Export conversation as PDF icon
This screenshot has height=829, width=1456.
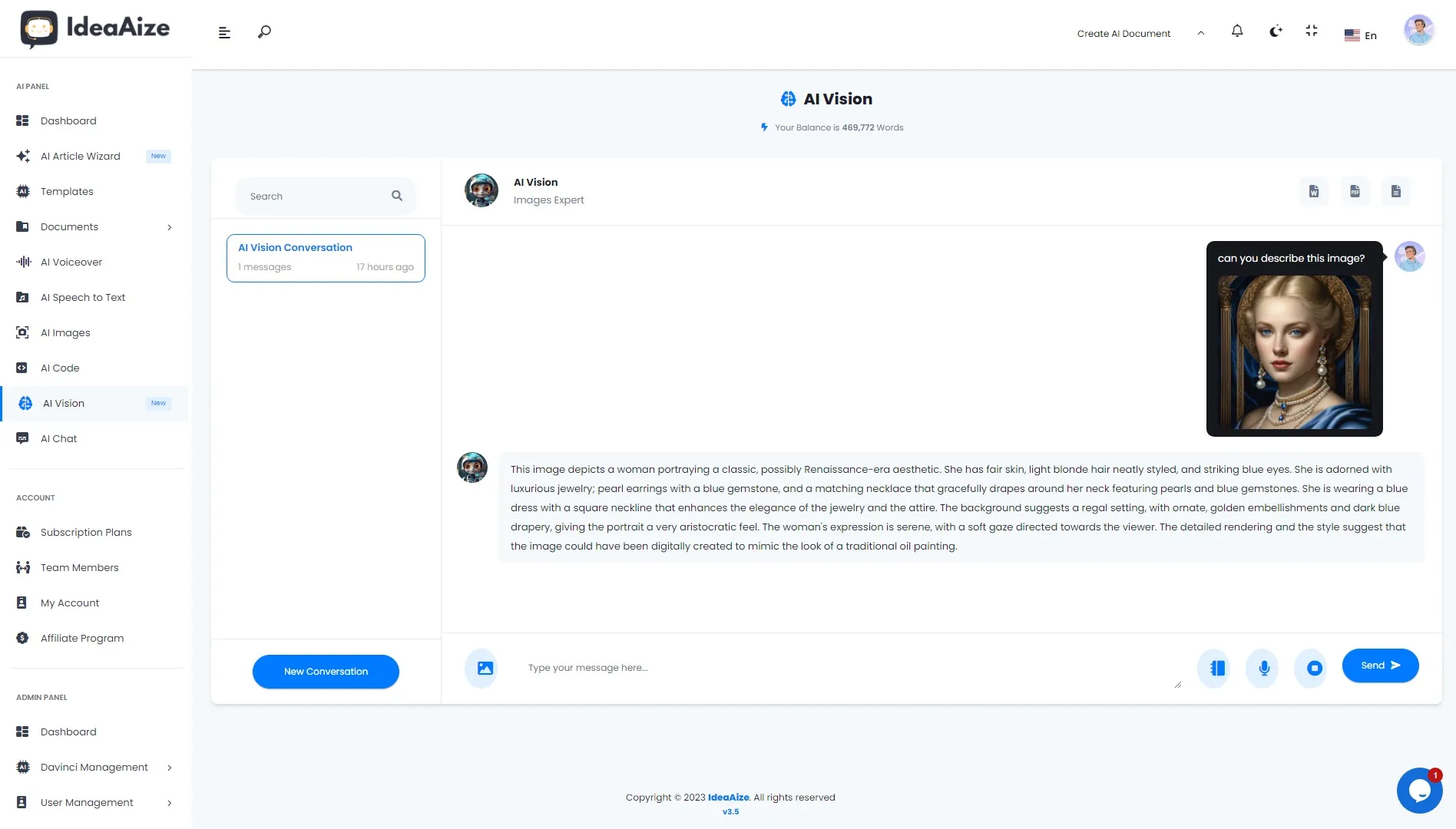[1355, 191]
